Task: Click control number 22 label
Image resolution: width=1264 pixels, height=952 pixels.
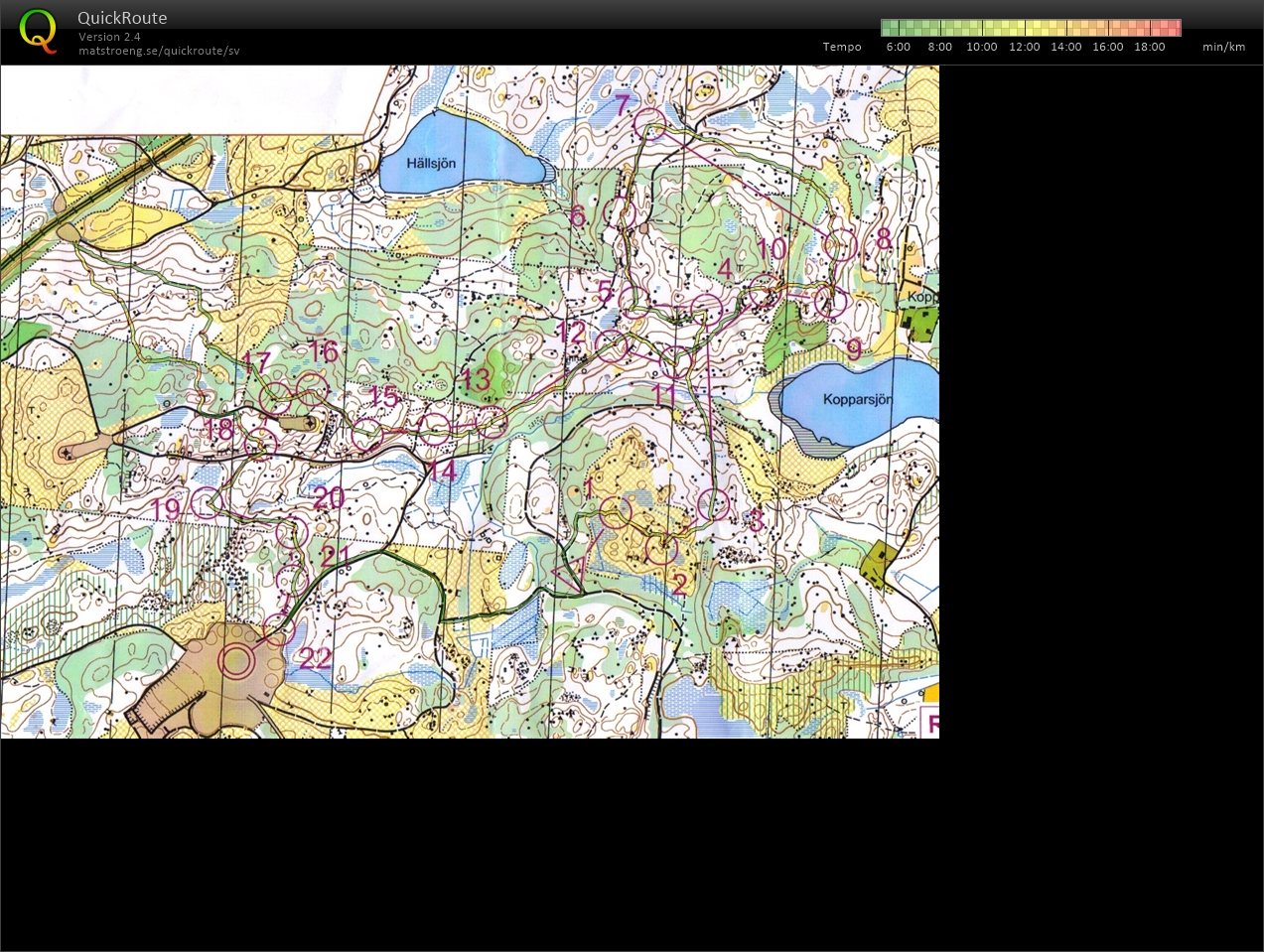Action: click(x=315, y=657)
